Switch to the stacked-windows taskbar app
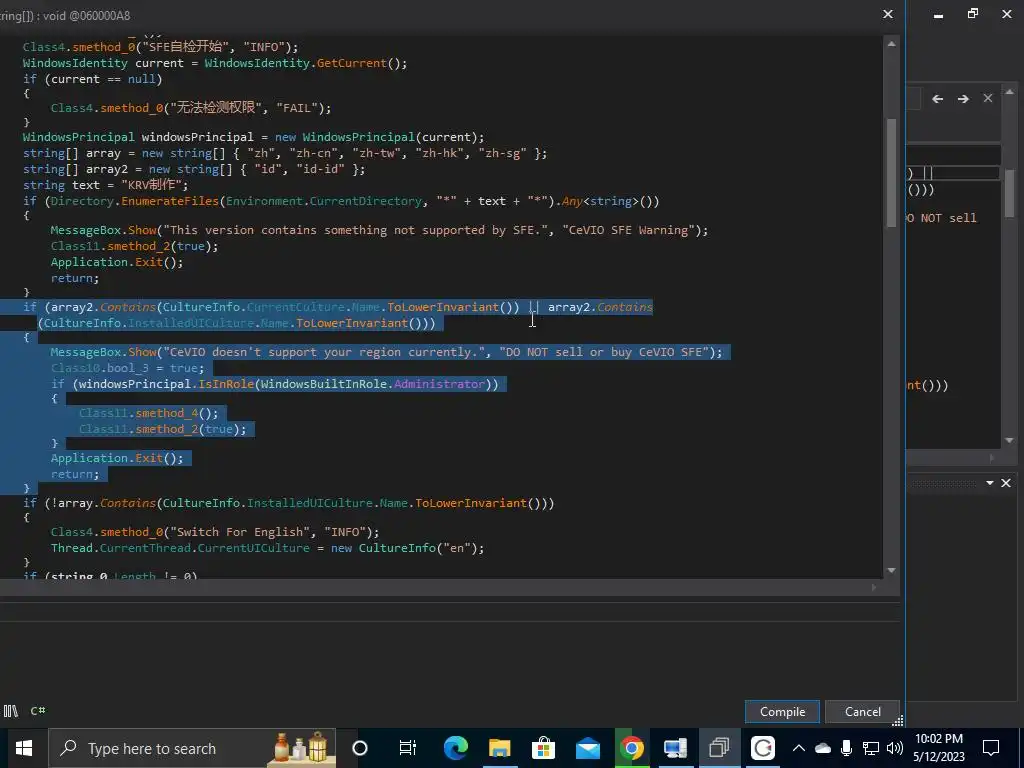The width and height of the screenshot is (1024, 768). [719, 748]
